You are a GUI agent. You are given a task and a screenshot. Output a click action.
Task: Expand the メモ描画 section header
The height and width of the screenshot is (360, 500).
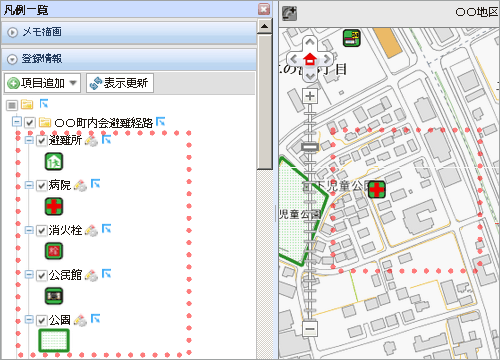[x=129, y=32]
